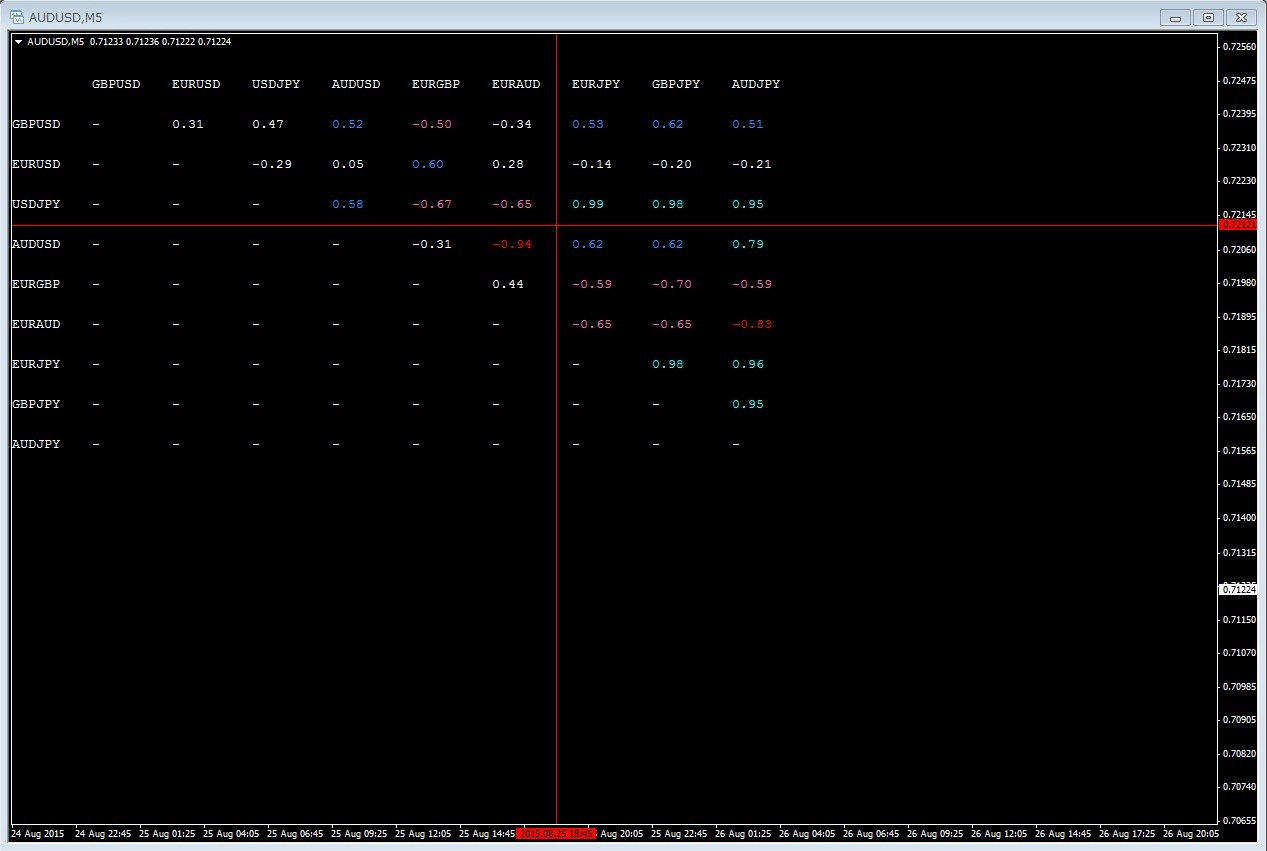Click the EURJPY row label
The image size is (1267, 851).
[x=36, y=364]
